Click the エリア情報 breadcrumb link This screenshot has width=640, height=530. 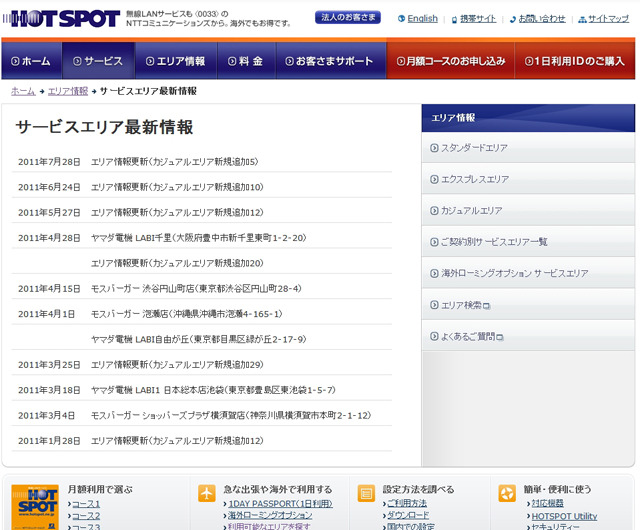(68, 91)
